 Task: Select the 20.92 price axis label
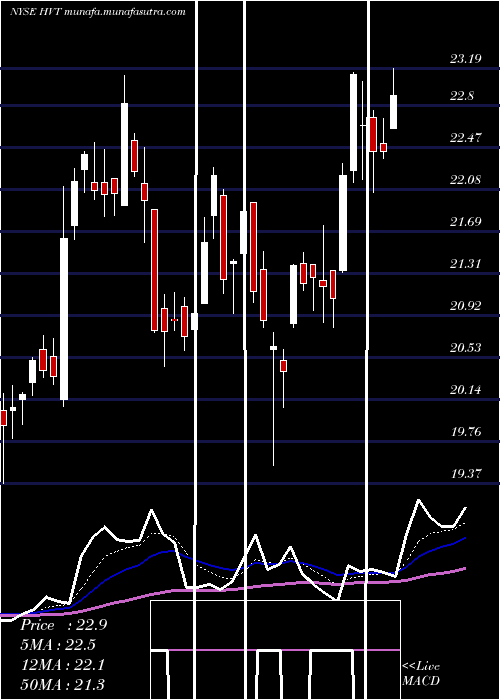pyautogui.click(x=466, y=305)
